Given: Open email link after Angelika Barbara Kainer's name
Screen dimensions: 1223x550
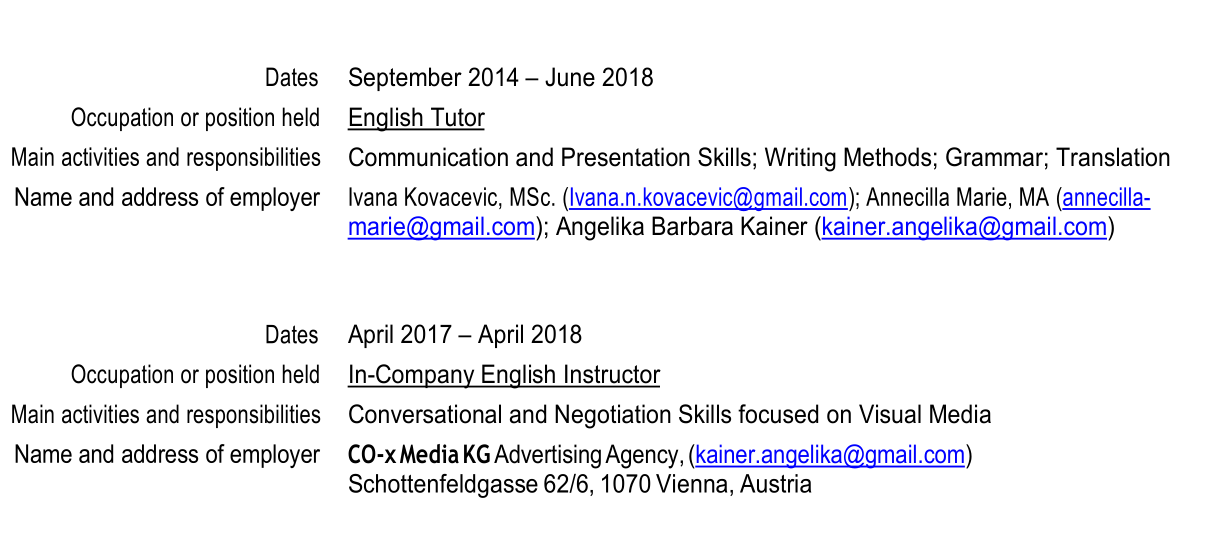Looking at the screenshot, I should [964, 228].
